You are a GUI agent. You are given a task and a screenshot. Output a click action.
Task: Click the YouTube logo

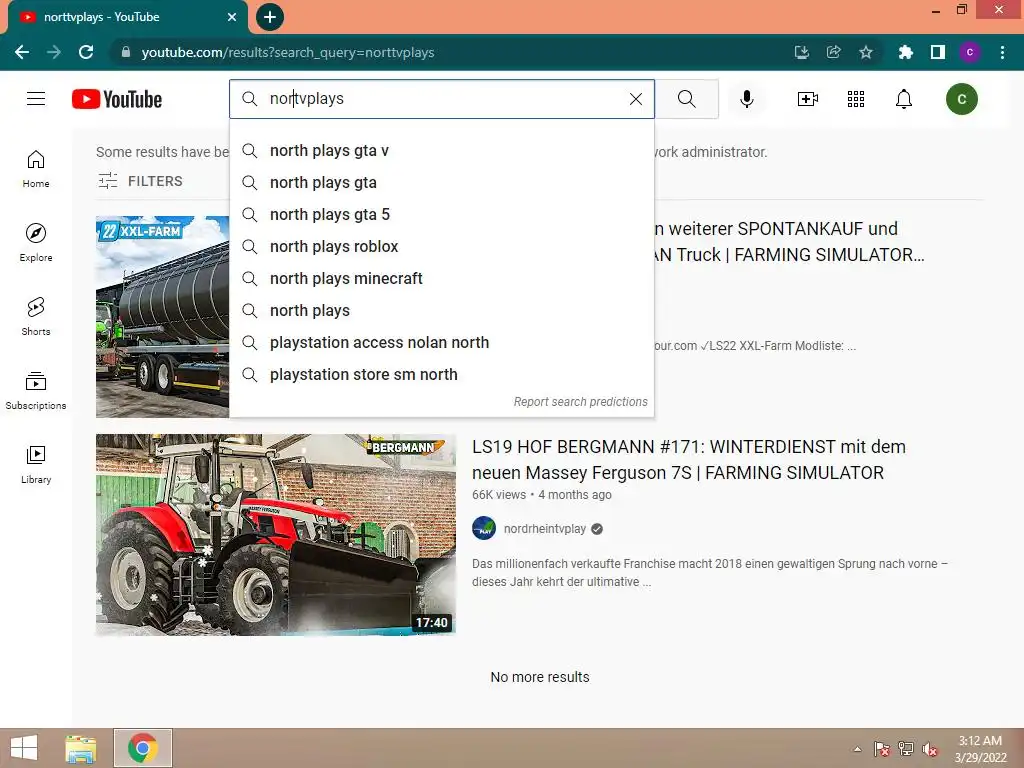tap(117, 99)
